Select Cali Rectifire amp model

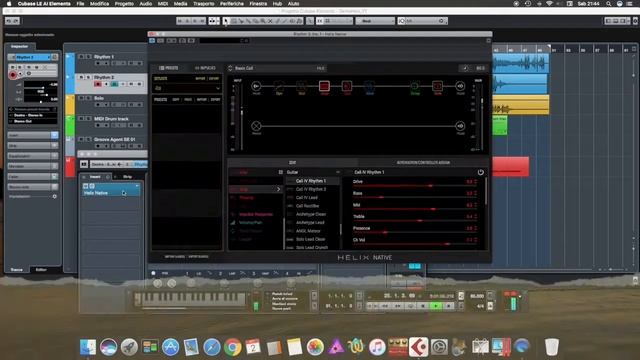pos(307,206)
